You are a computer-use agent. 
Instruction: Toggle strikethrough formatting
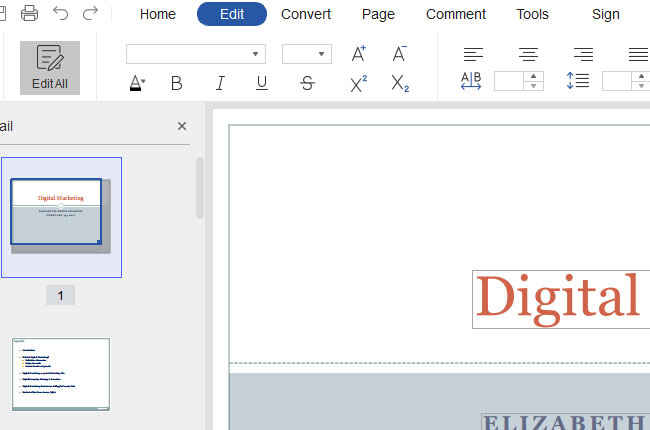[x=307, y=84]
